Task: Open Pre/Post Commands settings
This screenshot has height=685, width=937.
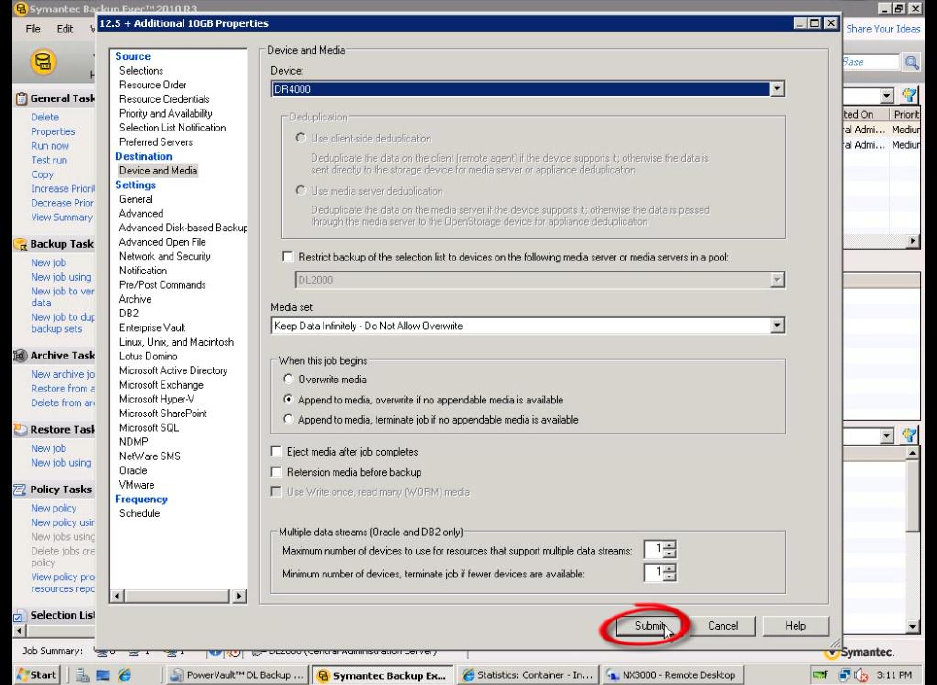Action: point(162,285)
